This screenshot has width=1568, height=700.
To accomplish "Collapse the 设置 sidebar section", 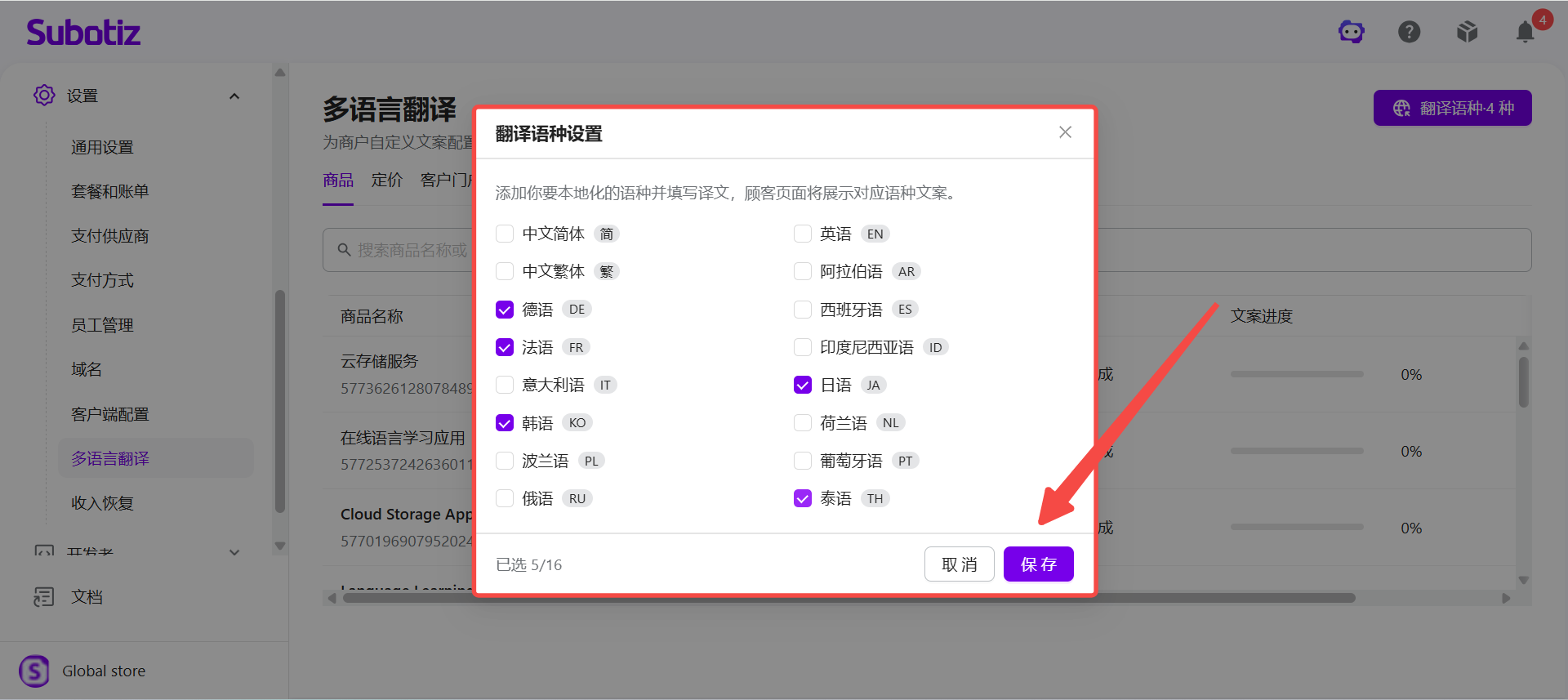I will (x=234, y=96).
